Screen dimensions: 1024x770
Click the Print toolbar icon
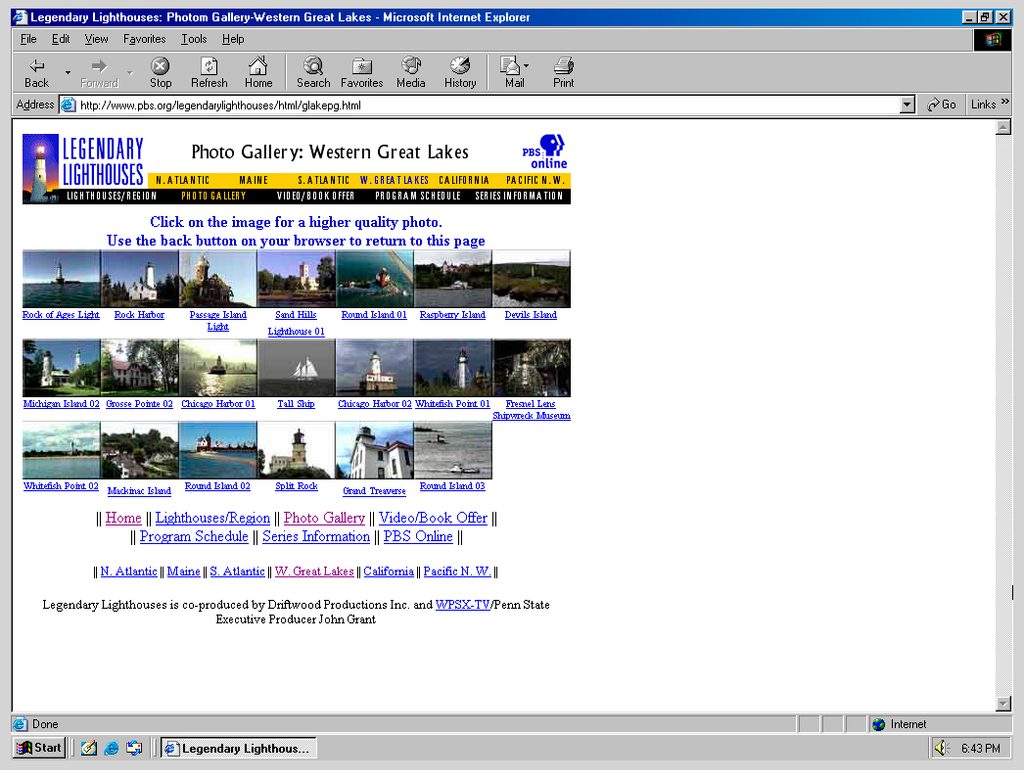click(564, 66)
